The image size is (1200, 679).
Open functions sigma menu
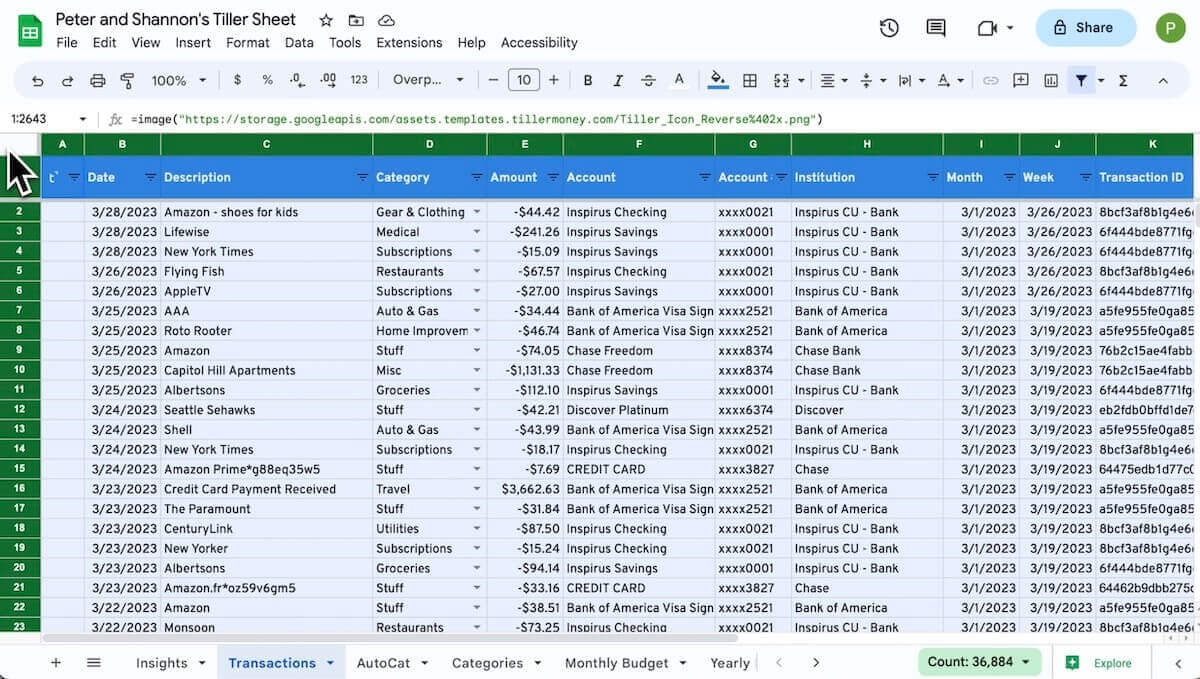1123,80
